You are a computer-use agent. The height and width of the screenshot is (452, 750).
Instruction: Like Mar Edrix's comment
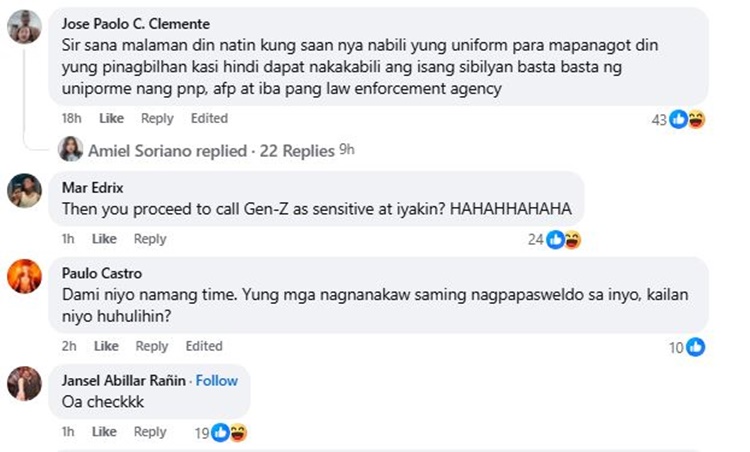104,239
